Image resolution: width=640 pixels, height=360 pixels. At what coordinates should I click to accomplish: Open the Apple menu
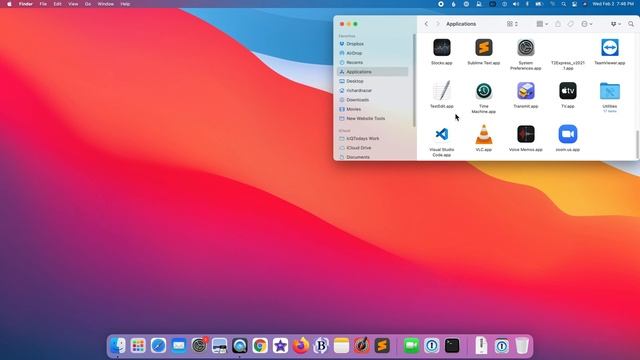tap(9, 4)
